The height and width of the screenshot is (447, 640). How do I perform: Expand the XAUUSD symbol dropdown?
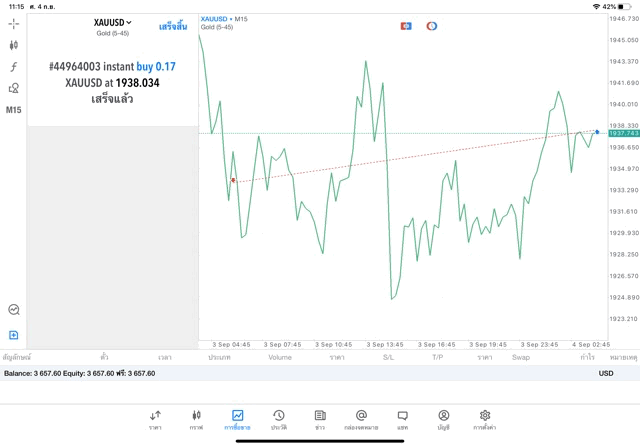pos(113,23)
